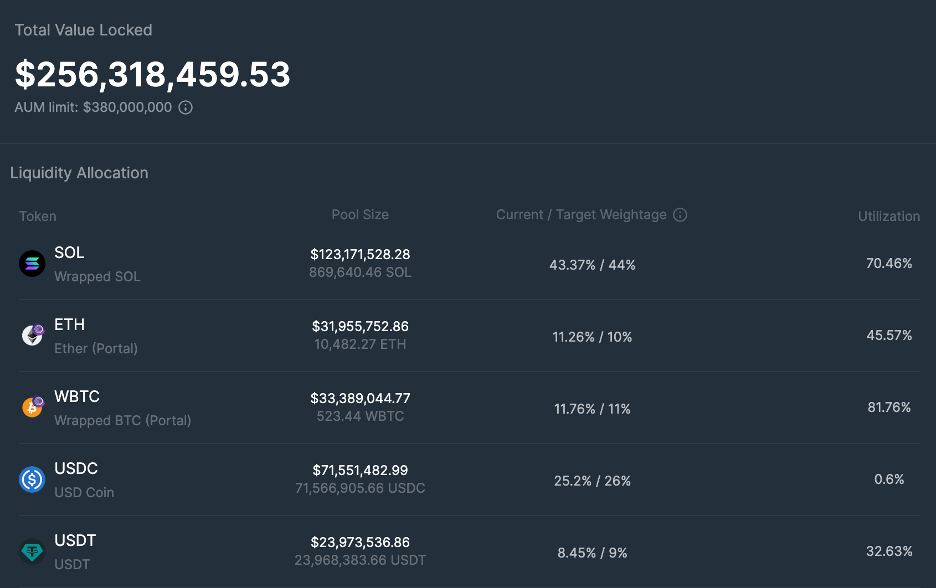
Task: Click the AUM limit info icon
Action: pos(185,107)
